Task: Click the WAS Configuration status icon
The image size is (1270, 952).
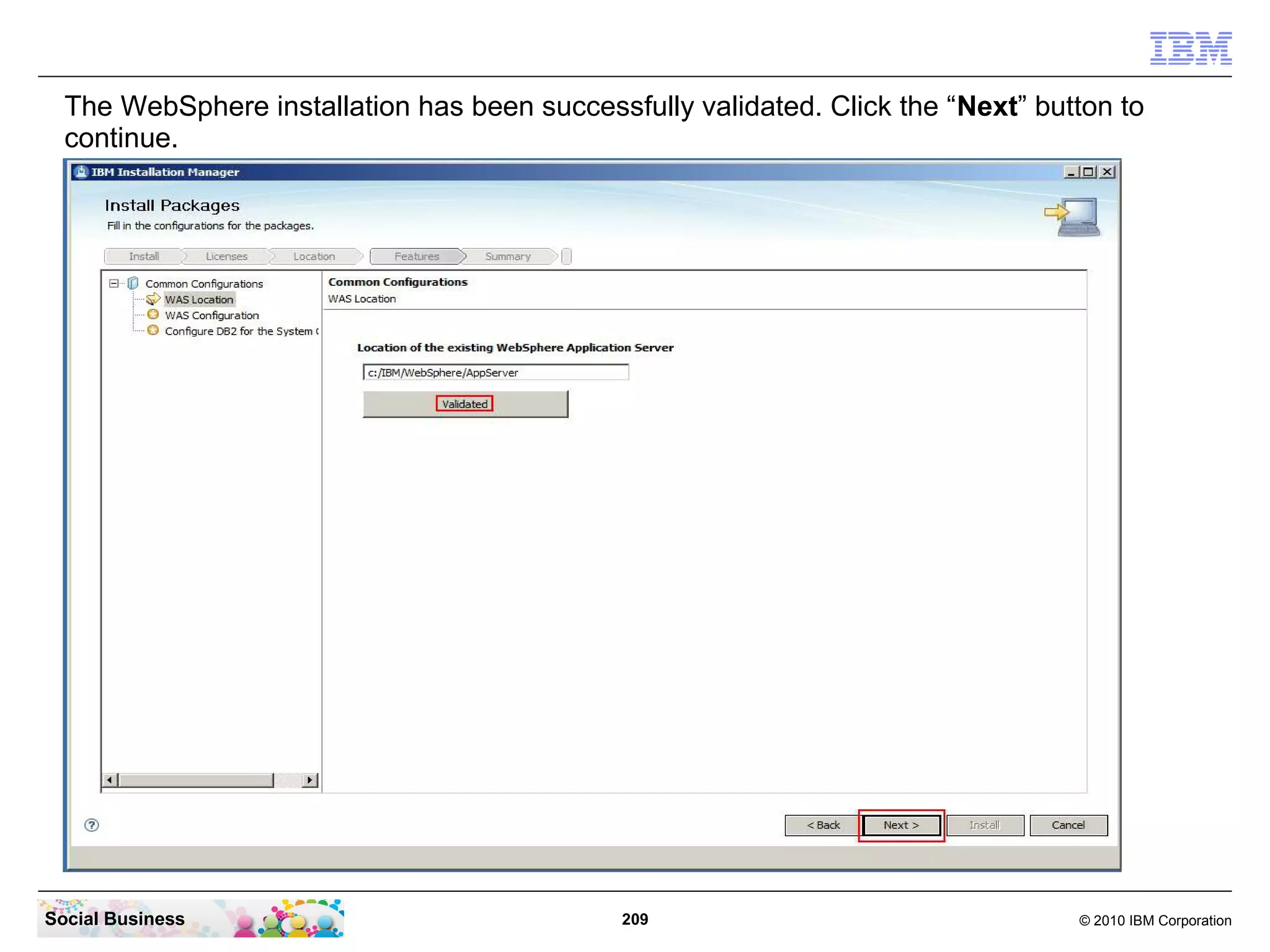Action: (x=153, y=315)
